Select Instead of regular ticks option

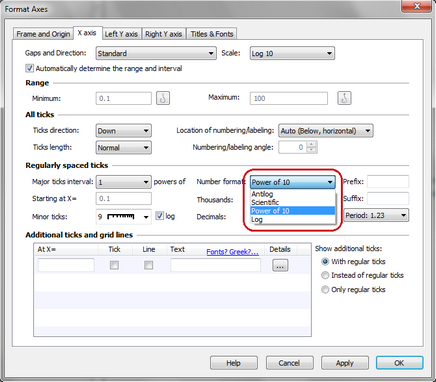325,275
